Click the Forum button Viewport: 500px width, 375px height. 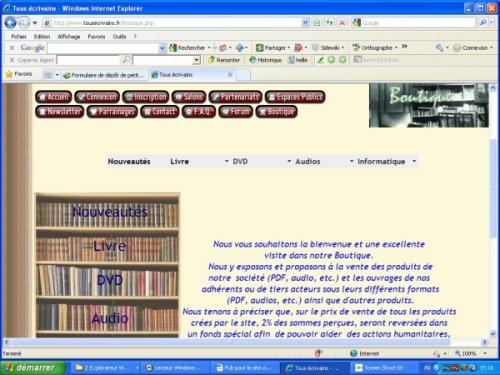(235, 112)
